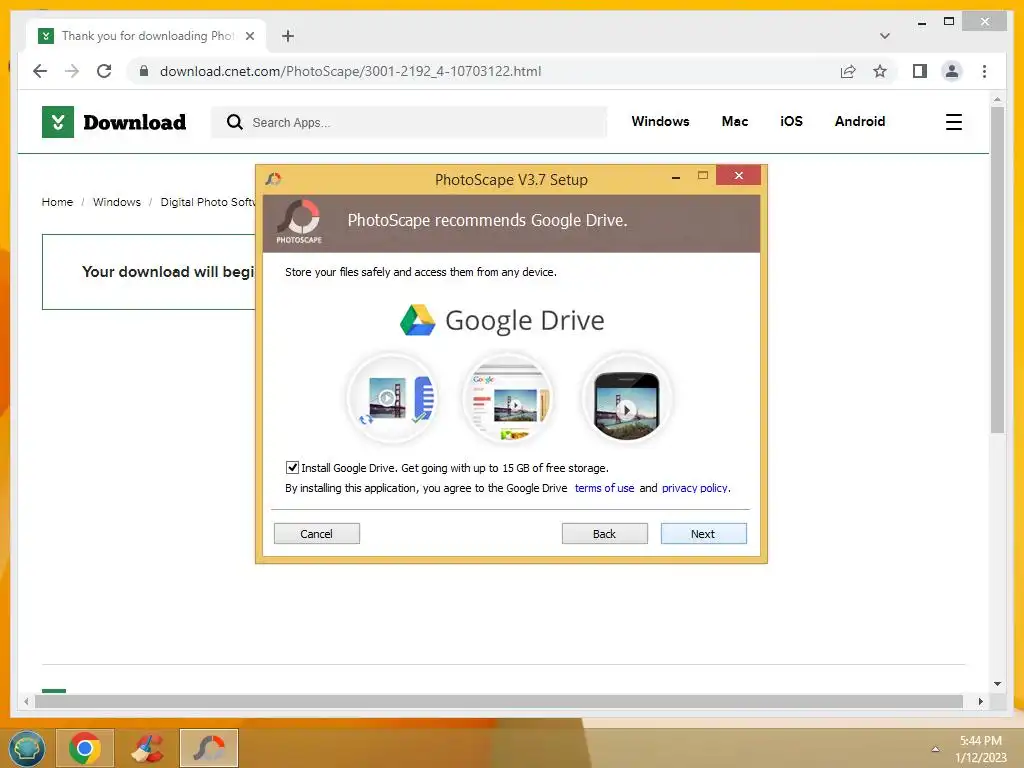Bookmark this page with star icon
This screenshot has width=1024, height=768.
coord(880,71)
